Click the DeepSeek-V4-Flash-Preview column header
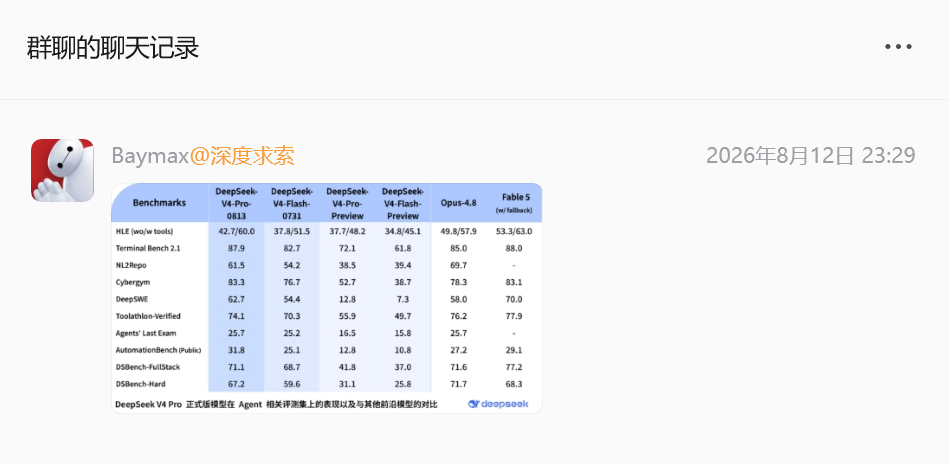Screen dimensions: 949x464 [x=403, y=203]
